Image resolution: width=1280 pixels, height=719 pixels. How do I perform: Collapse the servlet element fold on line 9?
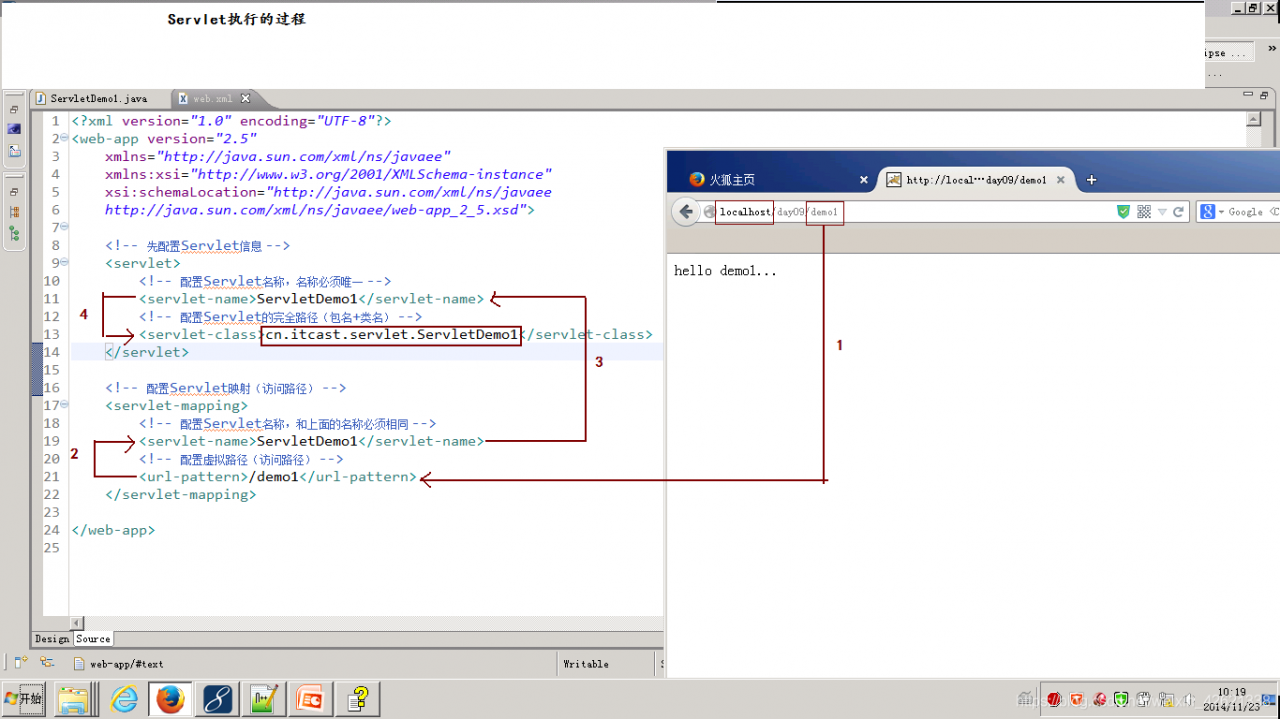click(64, 263)
